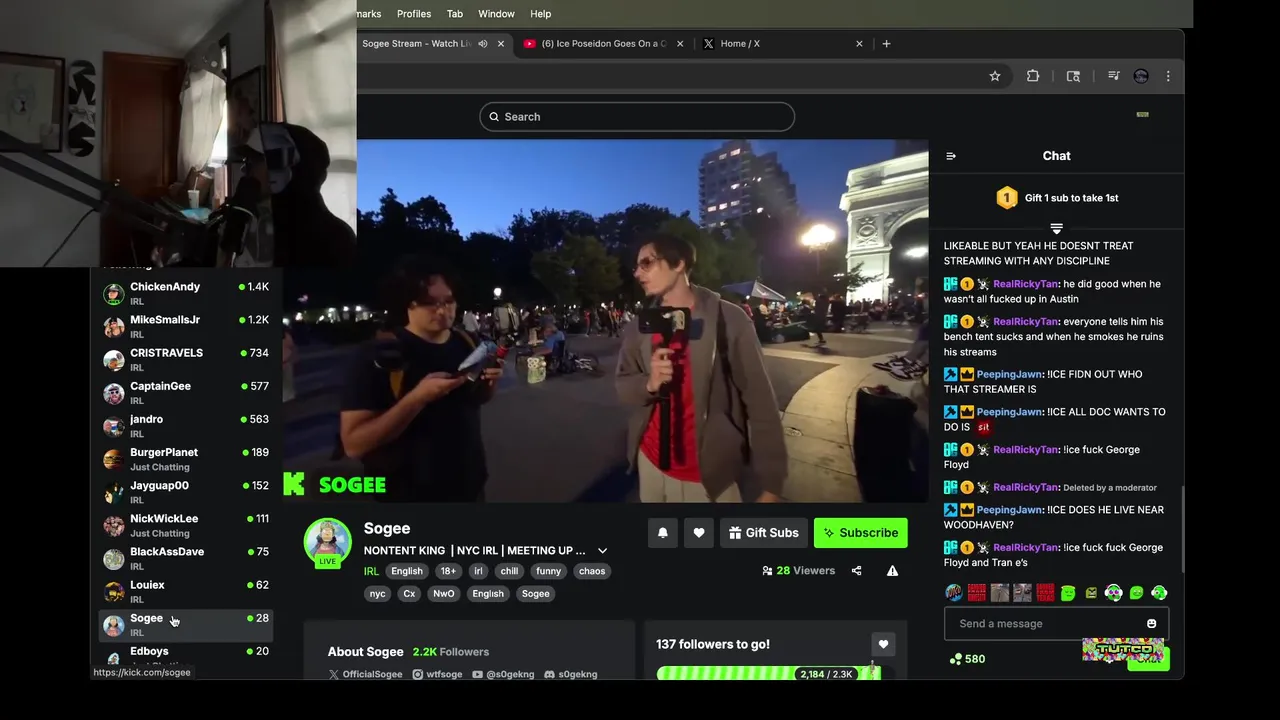Select the chill tag
This screenshot has width=1280, height=720.
pyautogui.click(x=509, y=571)
